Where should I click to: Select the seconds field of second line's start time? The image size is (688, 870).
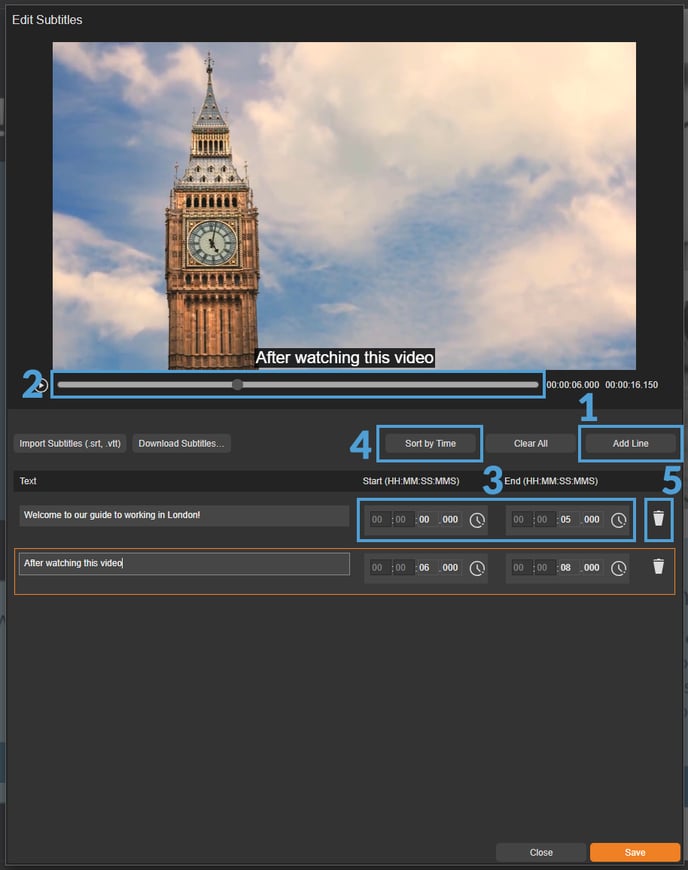424,568
